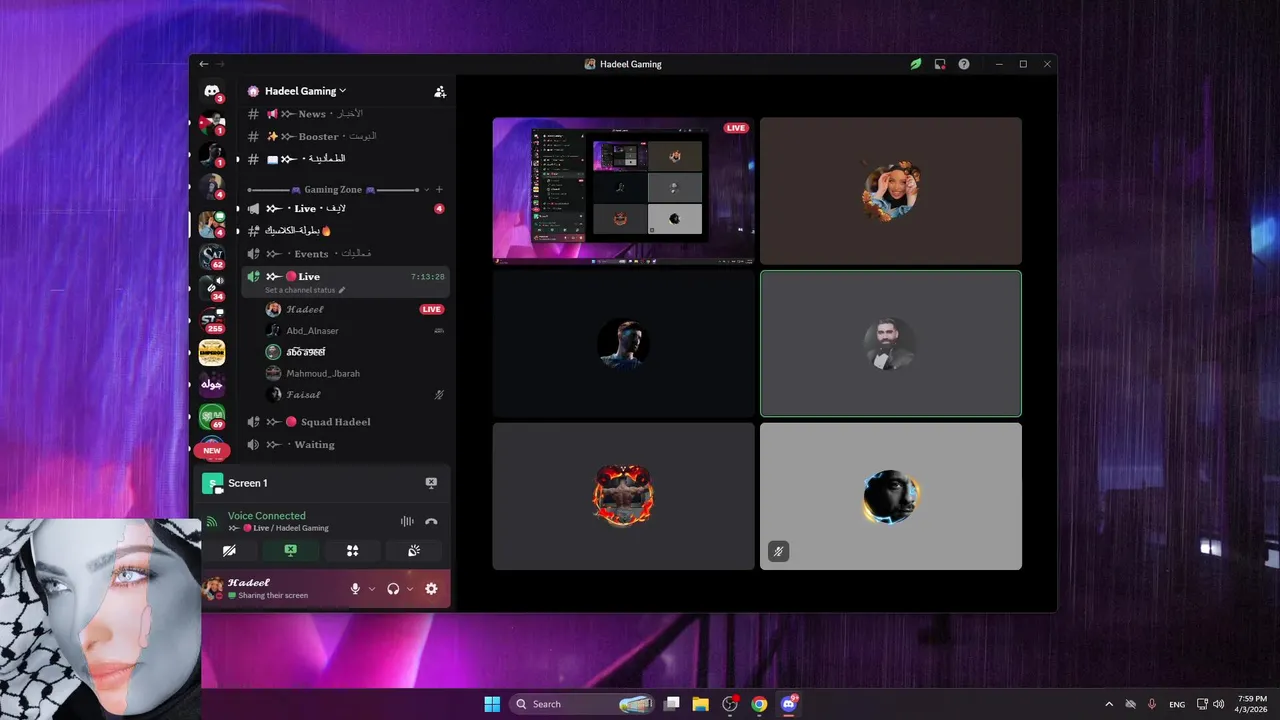Open help question mark icon
This screenshot has width=1280, height=720.
[x=964, y=64]
